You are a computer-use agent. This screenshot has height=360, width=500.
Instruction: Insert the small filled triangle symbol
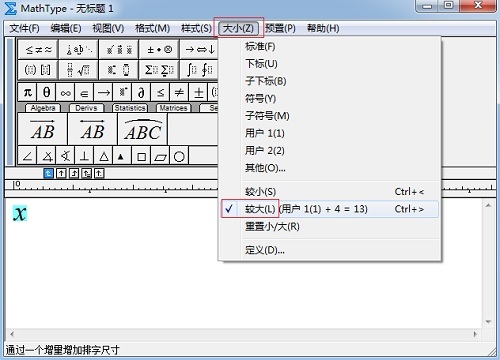122,156
